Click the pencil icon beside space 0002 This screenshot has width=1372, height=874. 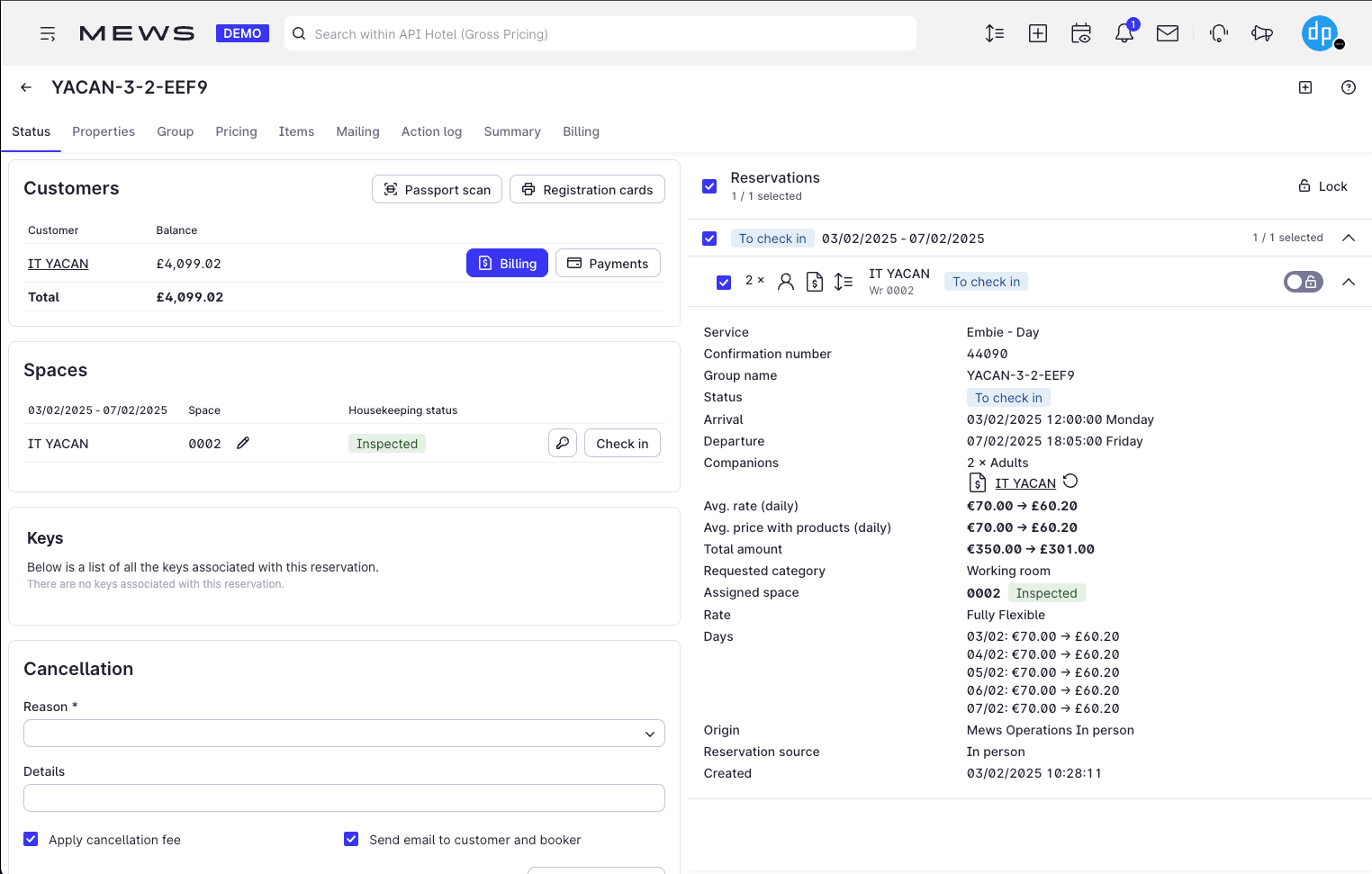pos(243,443)
